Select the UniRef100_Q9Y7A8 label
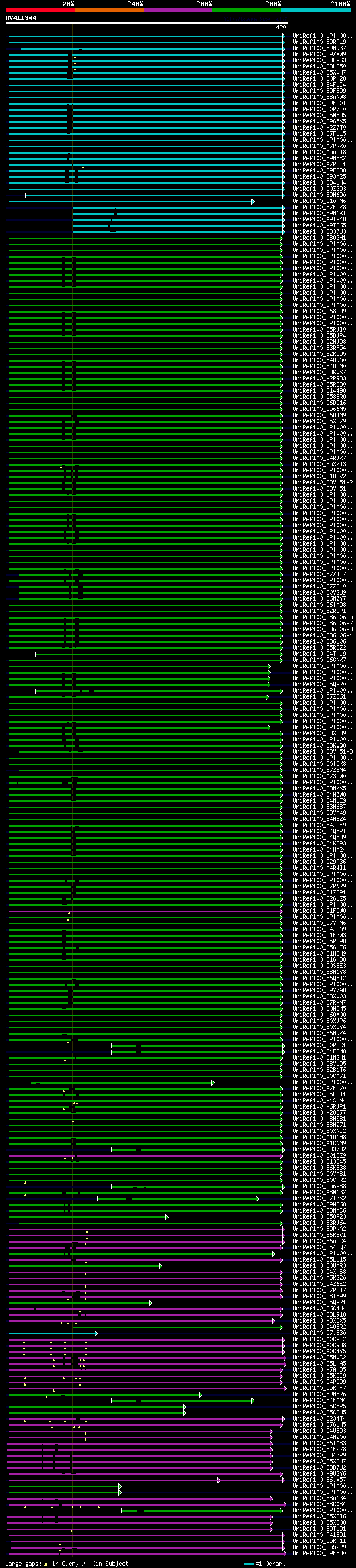This screenshot has width=356, height=1568. (319, 990)
